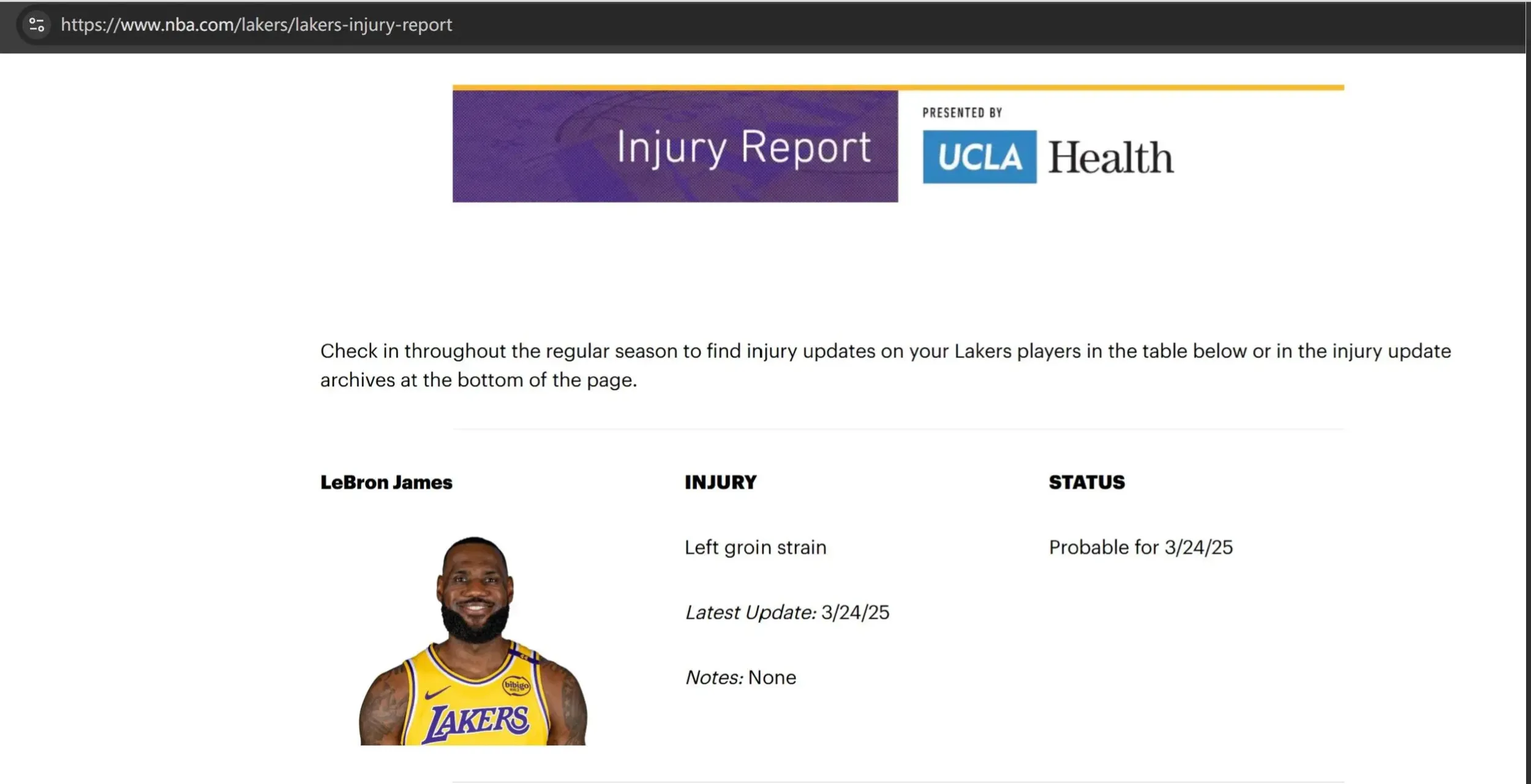Click the Notes: None line
Viewport: 1531px width, 784px height.
coord(740,678)
